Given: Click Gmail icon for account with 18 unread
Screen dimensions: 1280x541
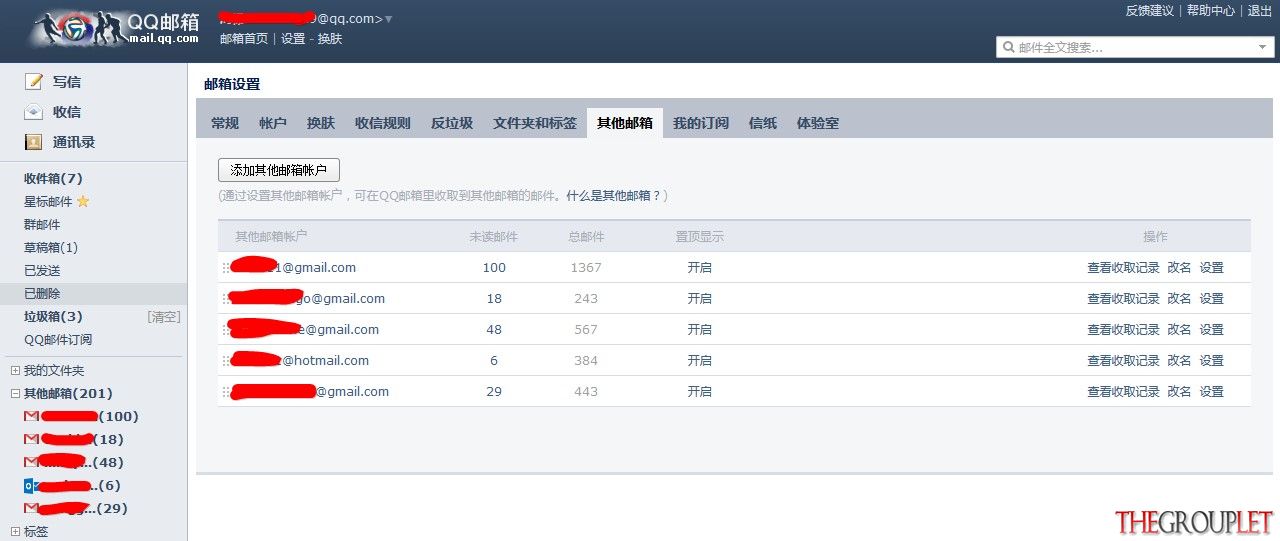Looking at the screenshot, I should (x=31, y=439).
